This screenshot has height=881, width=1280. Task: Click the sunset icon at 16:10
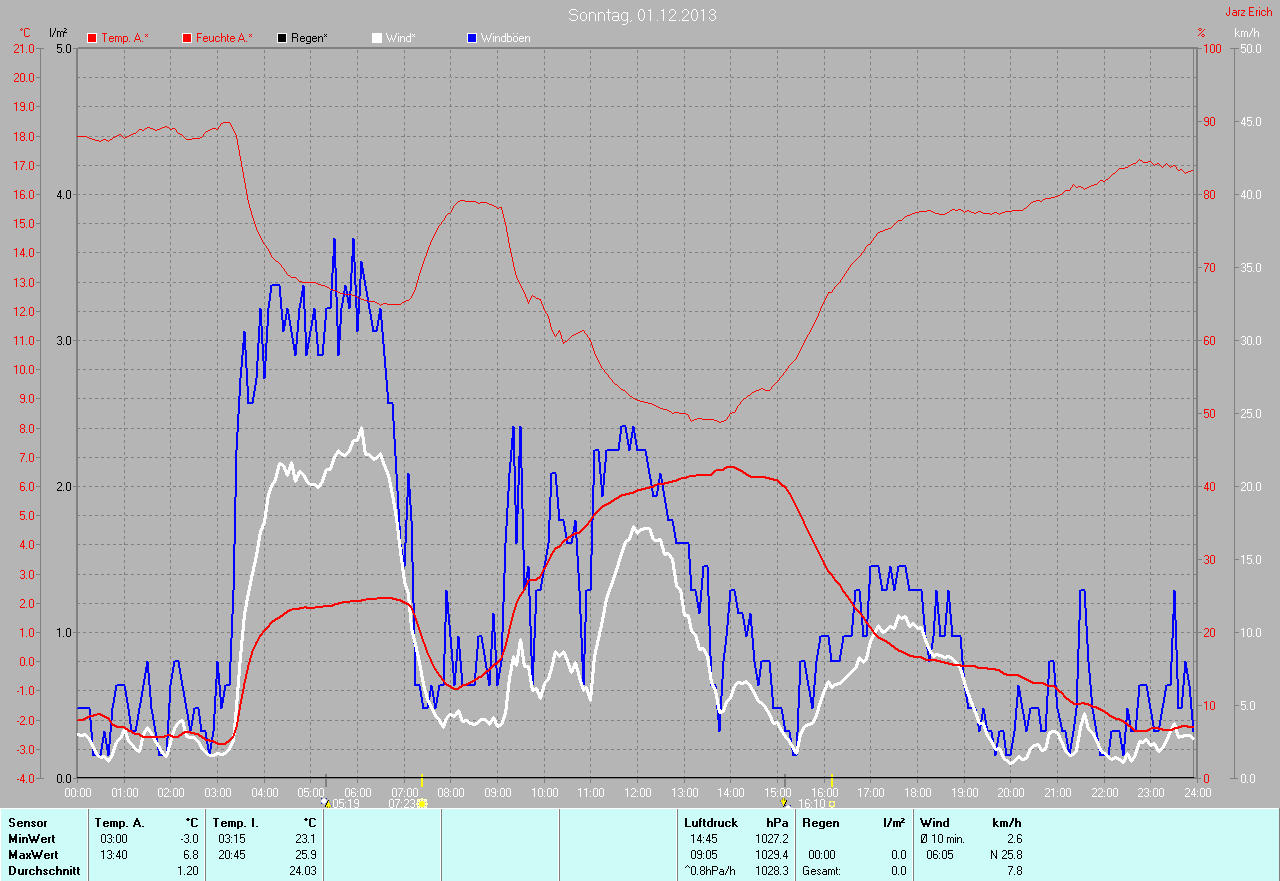pos(832,803)
